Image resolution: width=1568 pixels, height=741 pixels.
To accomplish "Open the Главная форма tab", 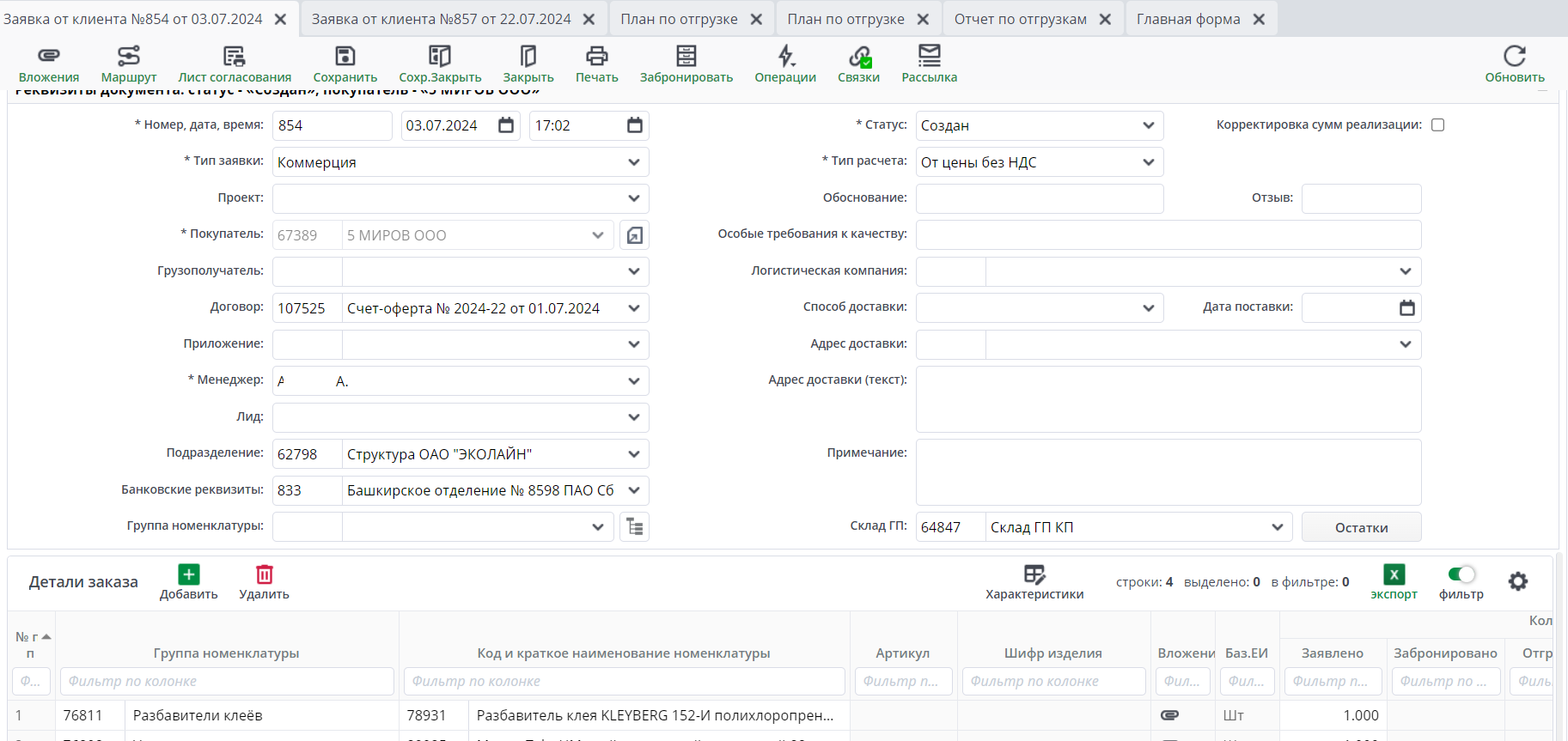I will click(x=1187, y=19).
